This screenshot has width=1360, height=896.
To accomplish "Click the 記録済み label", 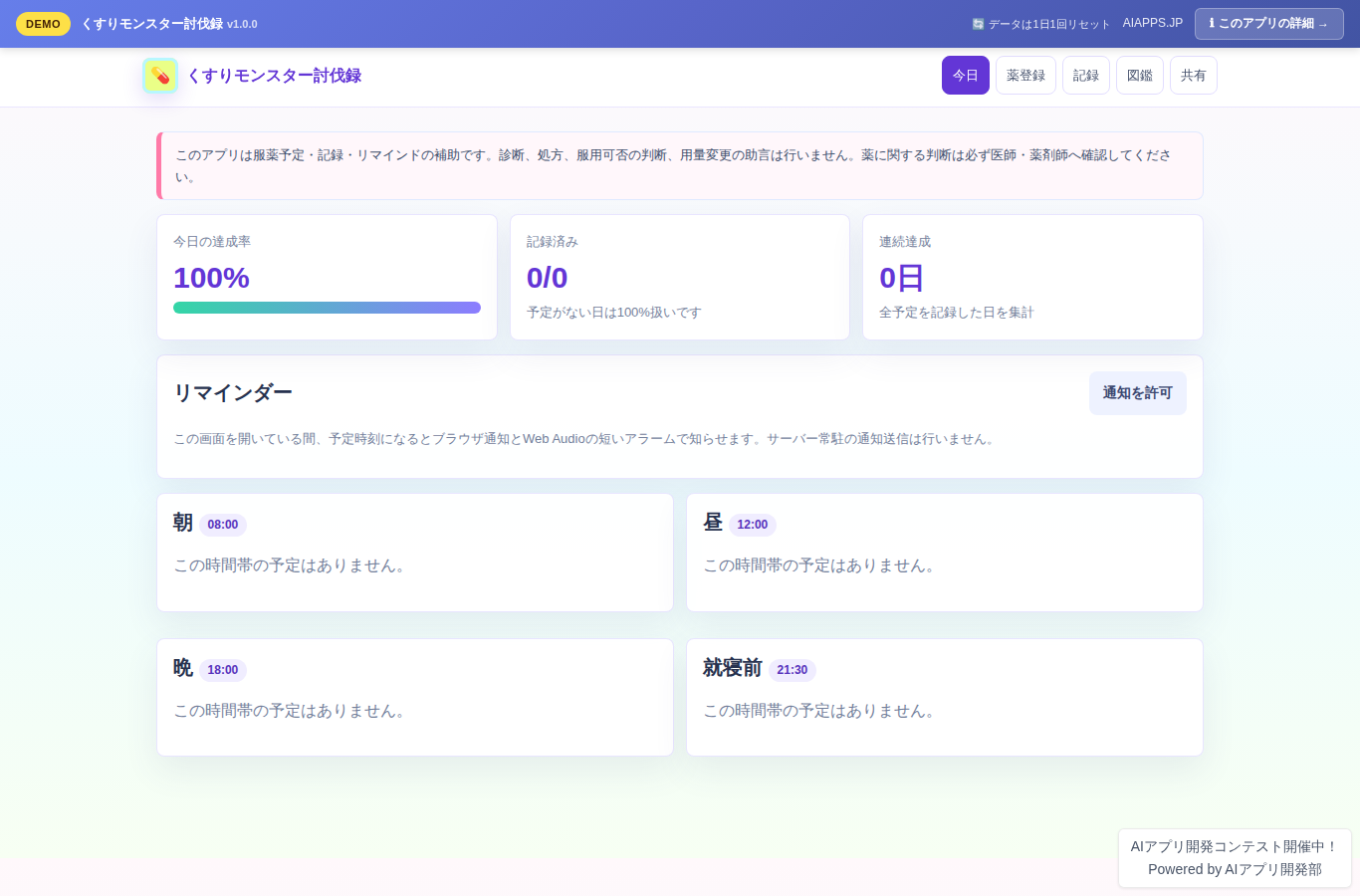I will pos(553,242).
